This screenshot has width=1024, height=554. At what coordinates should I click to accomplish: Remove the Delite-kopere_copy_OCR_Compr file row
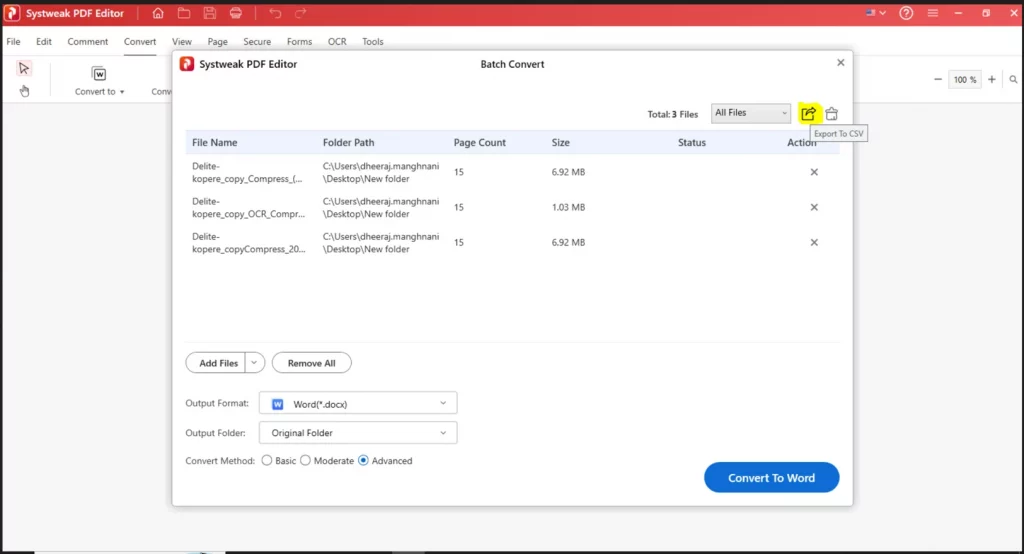pyautogui.click(x=814, y=207)
